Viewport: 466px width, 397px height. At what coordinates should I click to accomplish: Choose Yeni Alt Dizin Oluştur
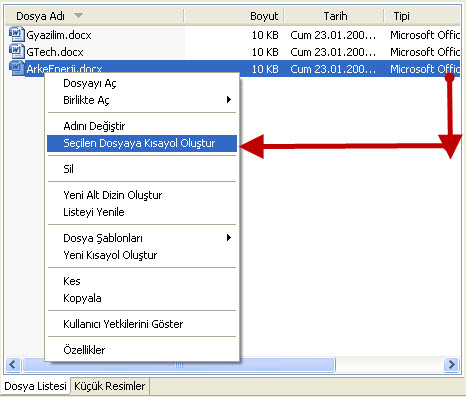coord(142,195)
